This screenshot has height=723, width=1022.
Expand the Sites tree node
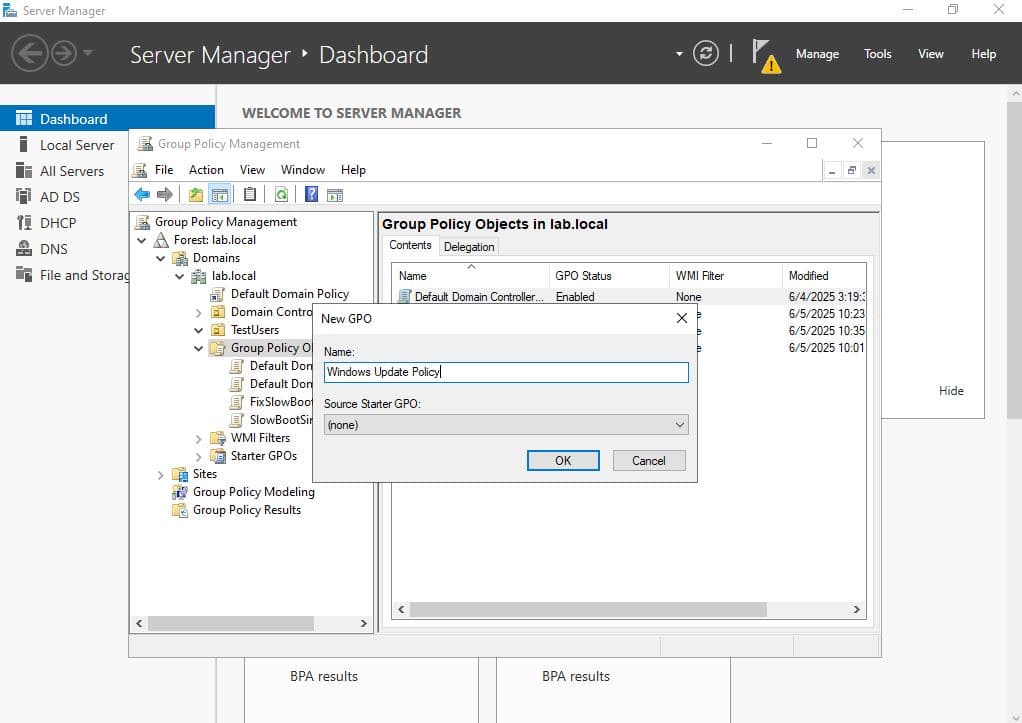(x=161, y=474)
